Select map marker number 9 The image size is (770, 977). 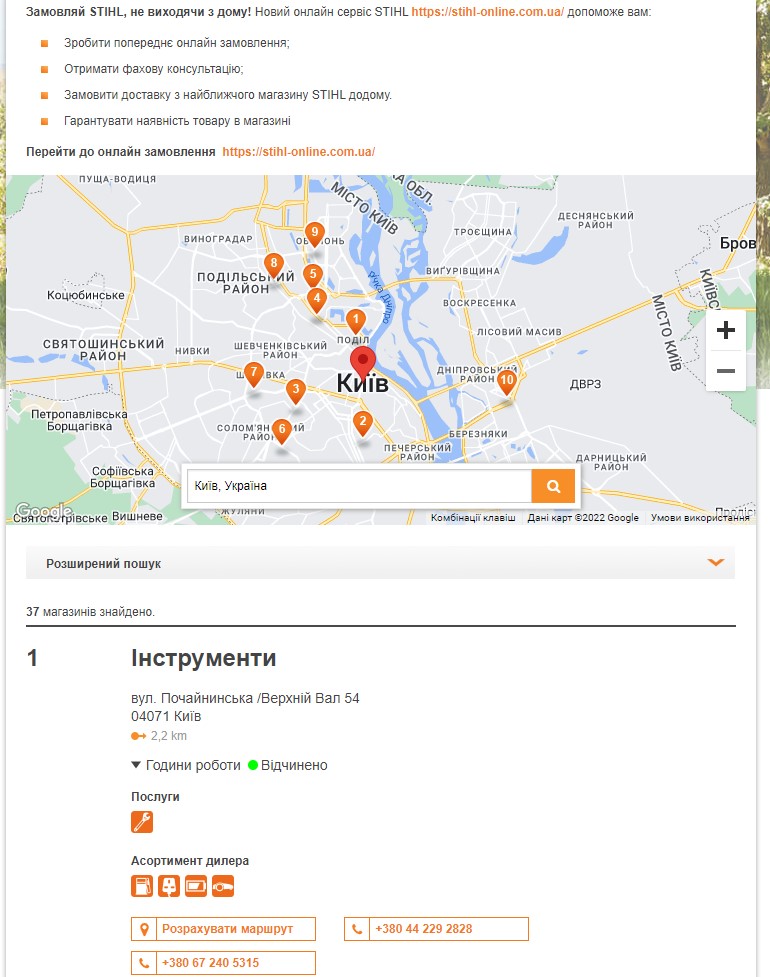314,235
